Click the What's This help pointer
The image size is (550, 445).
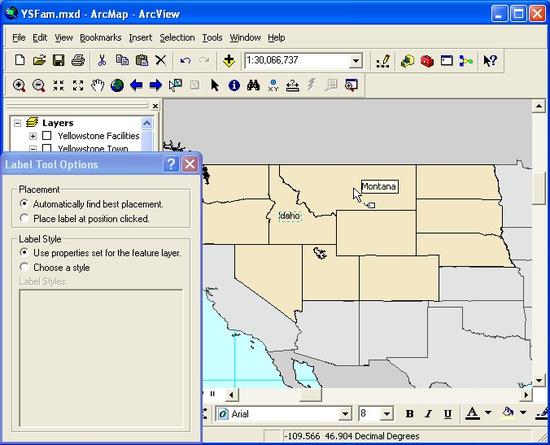490,61
